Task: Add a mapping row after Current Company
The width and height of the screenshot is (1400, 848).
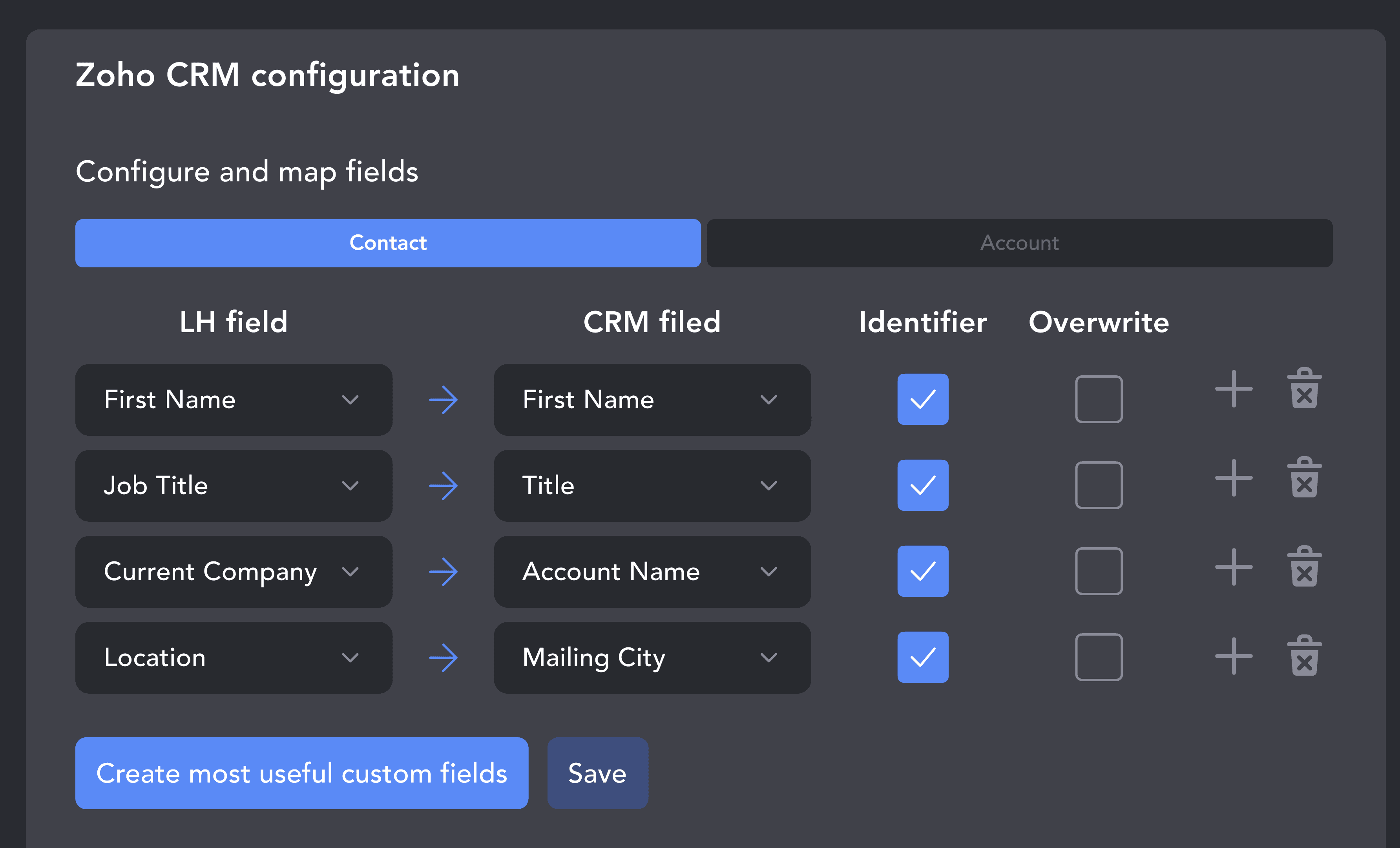Action: (1234, 567)
